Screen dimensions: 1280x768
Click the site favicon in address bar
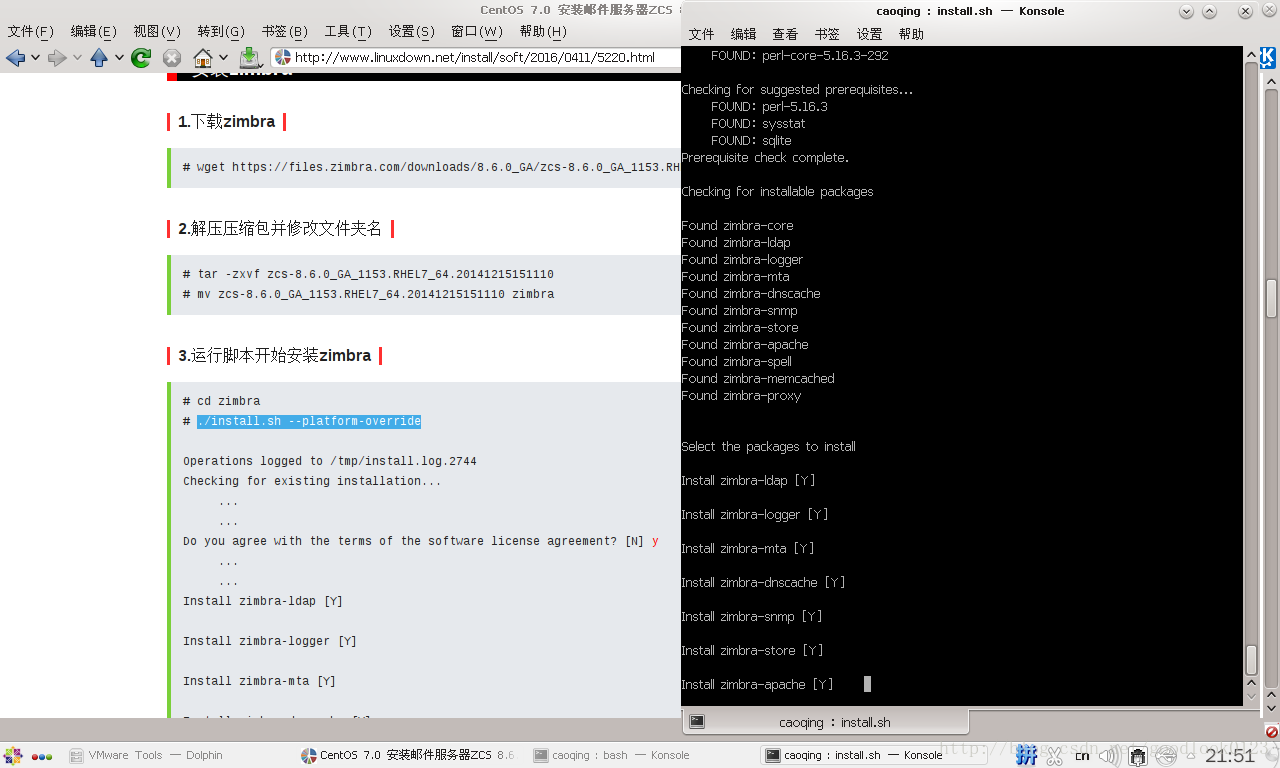(x=283, y=58)
